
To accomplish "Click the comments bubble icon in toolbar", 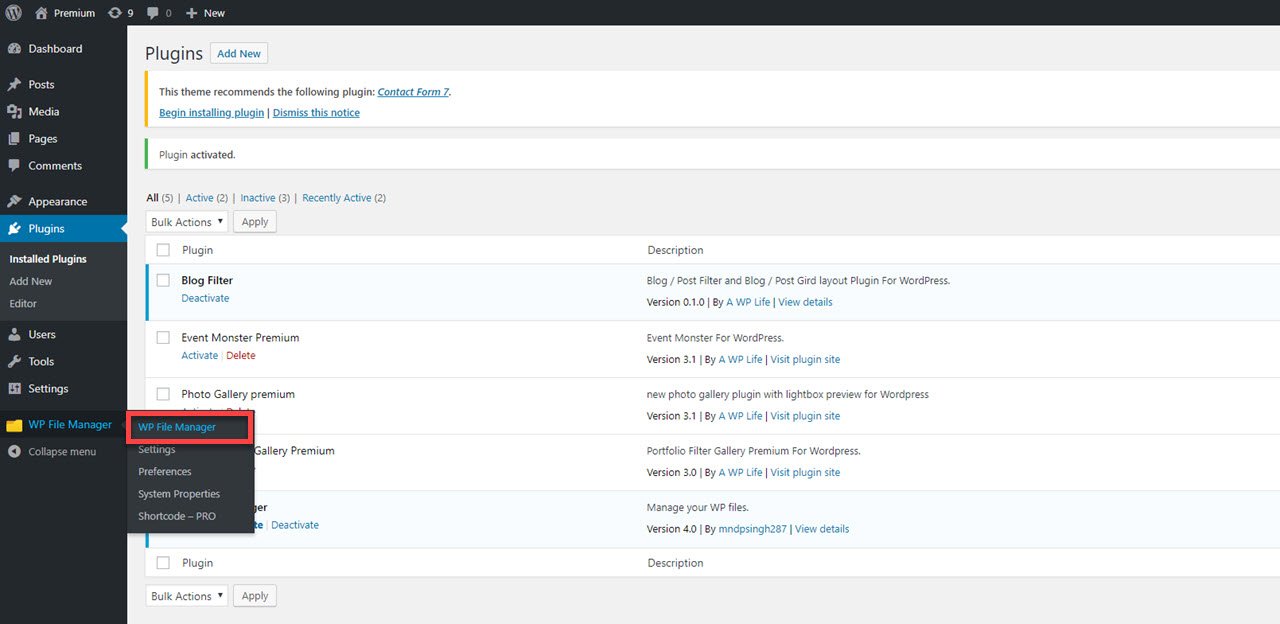I will pyautogui.click(x=152, y=13).
